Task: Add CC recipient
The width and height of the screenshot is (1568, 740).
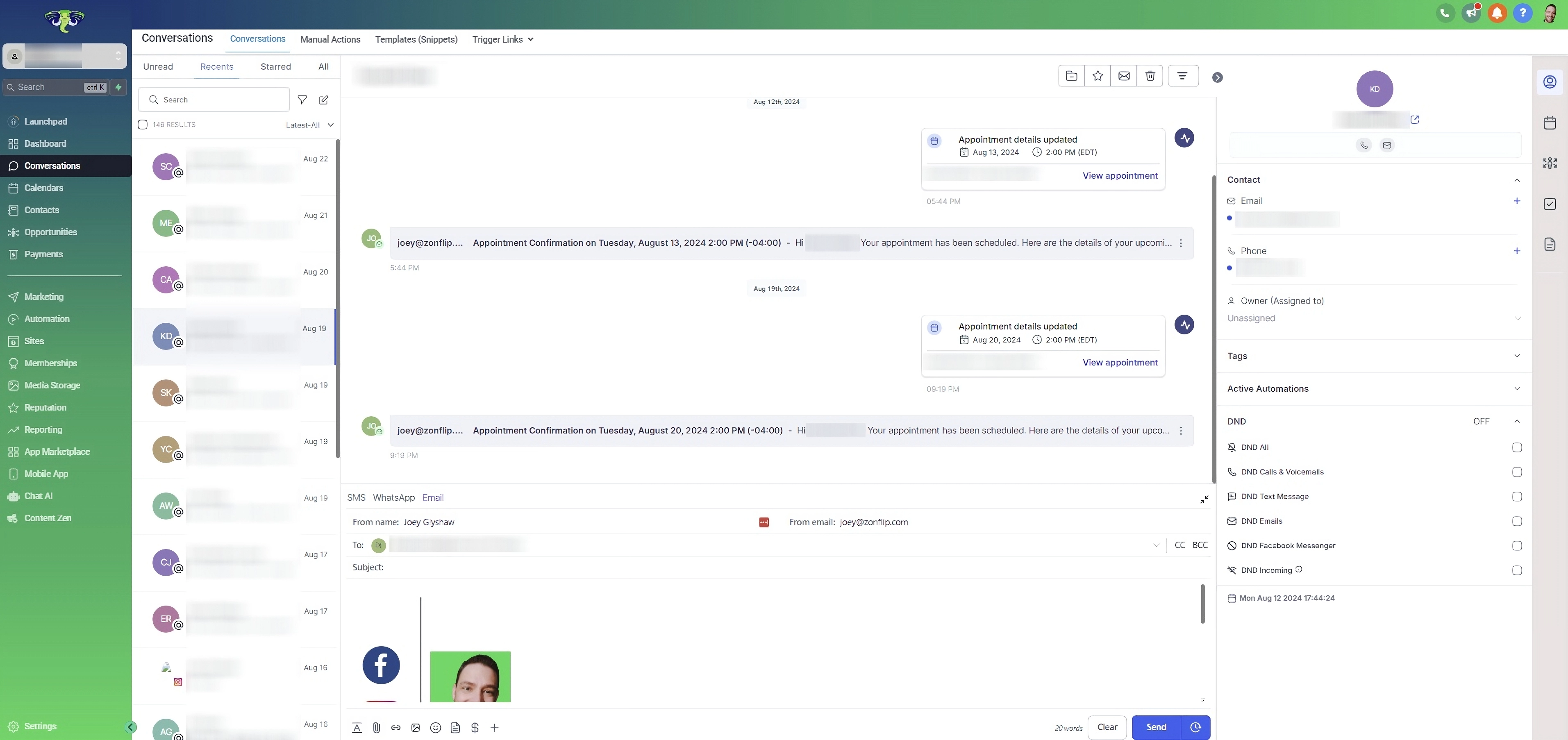Action: point(1179,545)
